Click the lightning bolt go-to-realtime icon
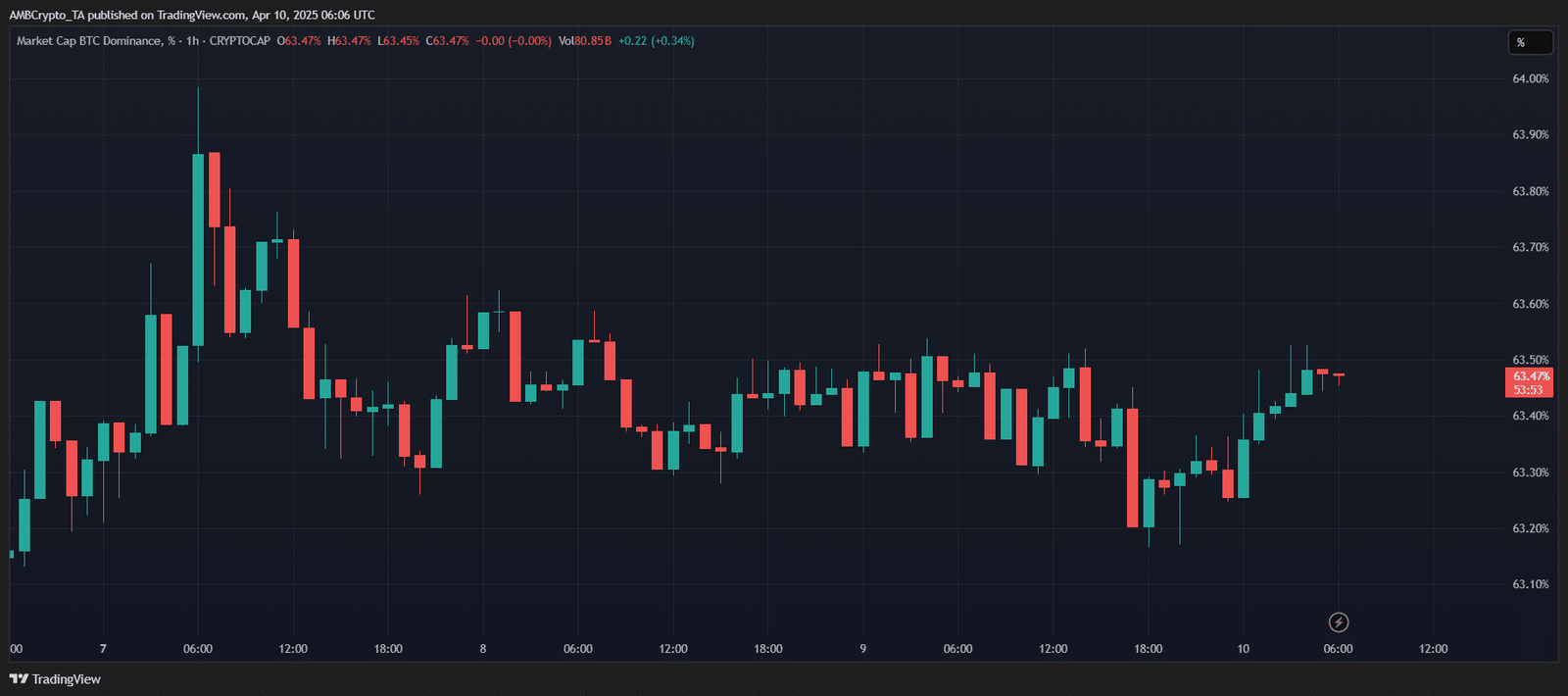 tap(1339, 622)
